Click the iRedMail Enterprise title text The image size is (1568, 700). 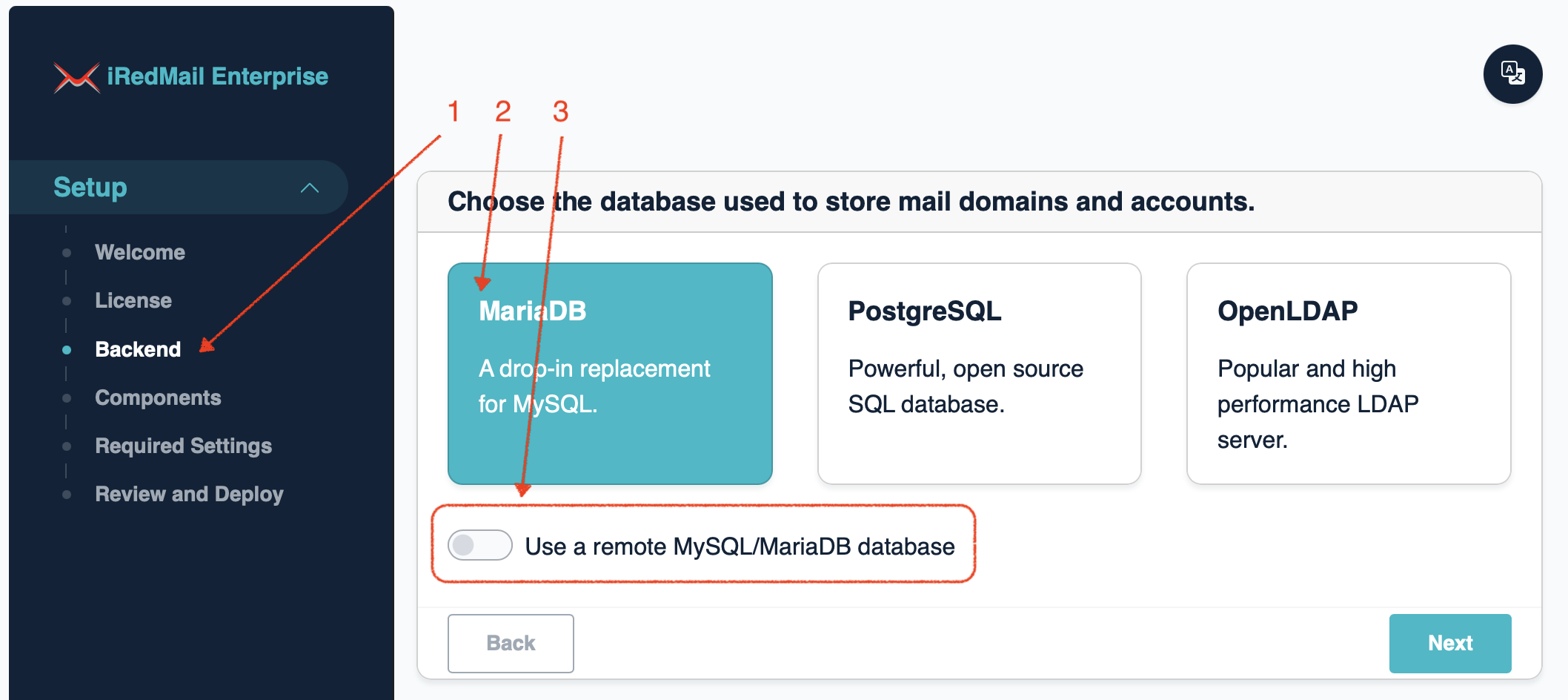[x=217, y=76]
